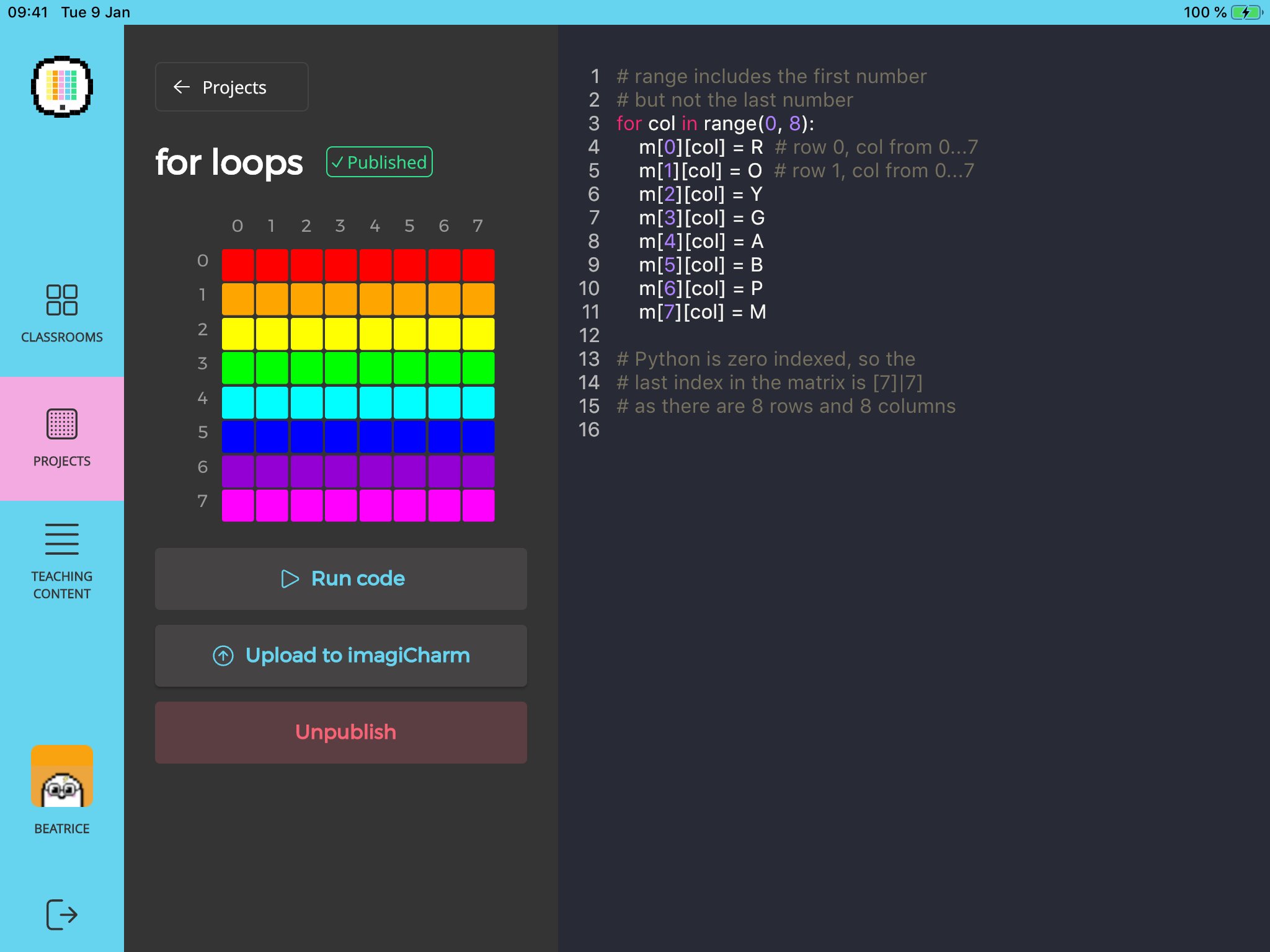Click the red cell at row 0 column 0
Viewport: 1270px width, 952px height.
coord(238,265)
